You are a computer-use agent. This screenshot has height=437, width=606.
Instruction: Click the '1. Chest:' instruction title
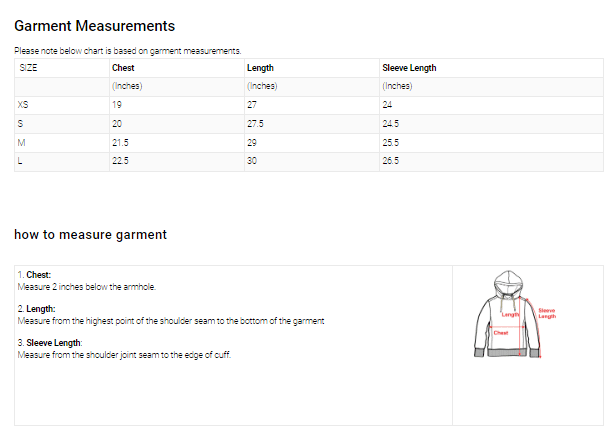pyautogui.click(x=35, y=275)
